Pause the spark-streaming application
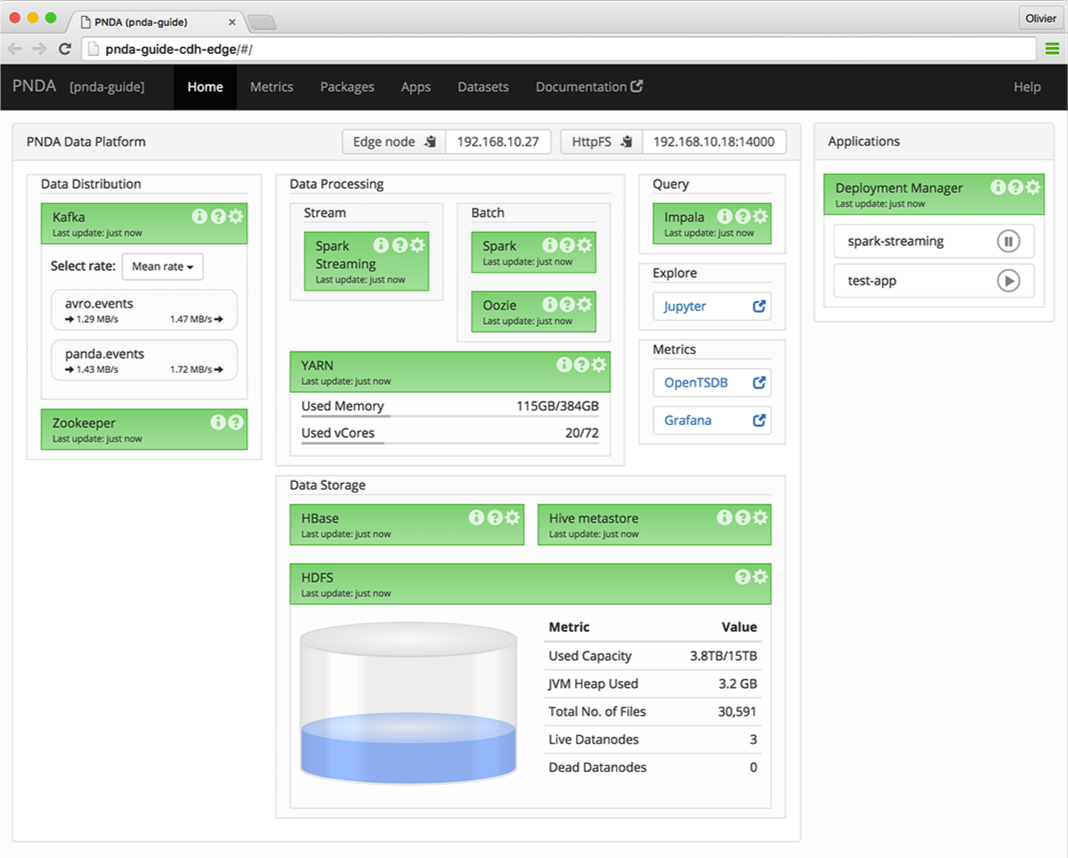The image size is (1068, 858). tap(1009, 241)
